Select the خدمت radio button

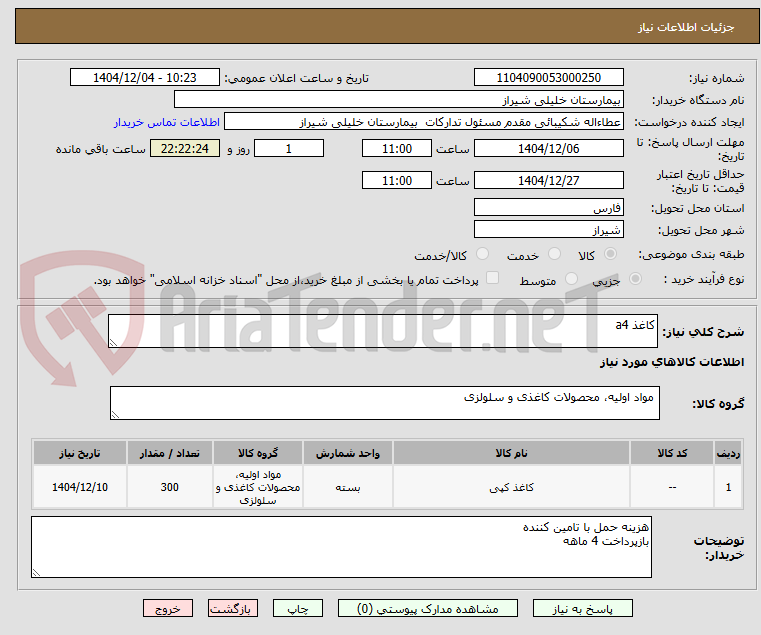pos(554,254)
